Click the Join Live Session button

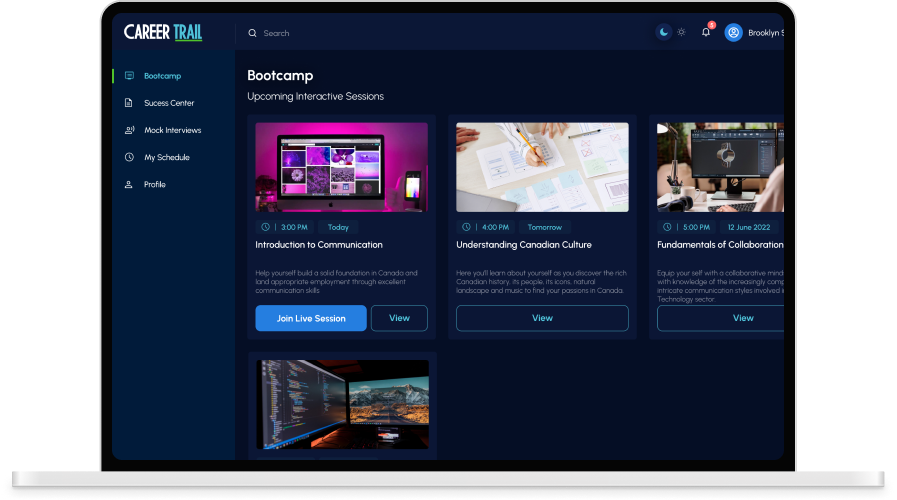point(311,318)
